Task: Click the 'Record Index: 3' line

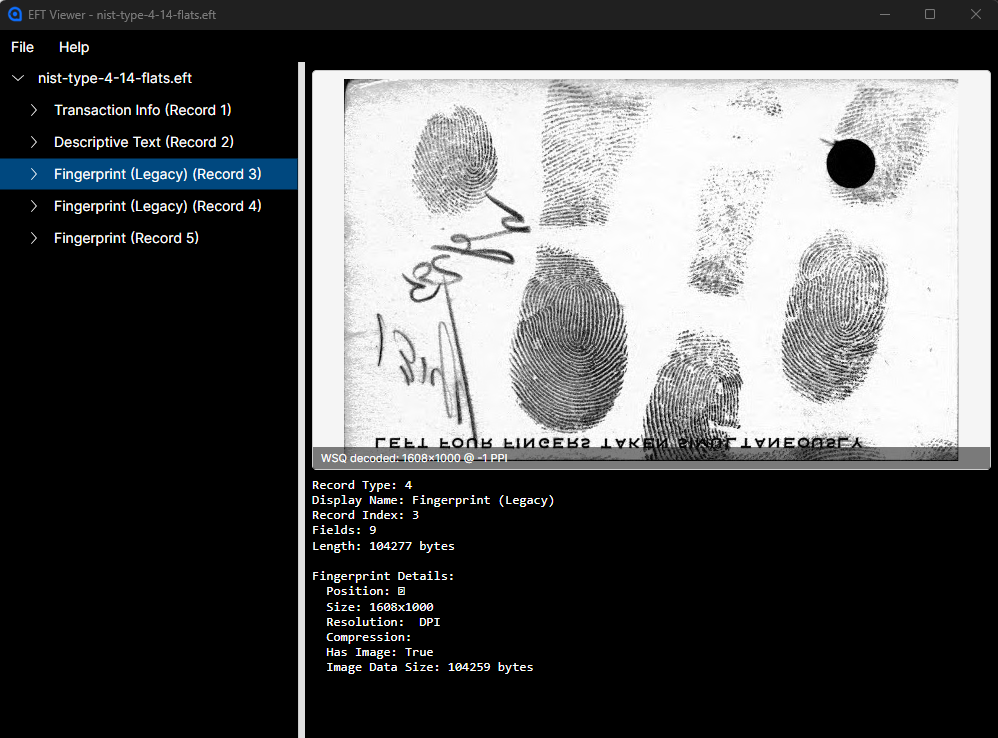Action: coord(365,515)
